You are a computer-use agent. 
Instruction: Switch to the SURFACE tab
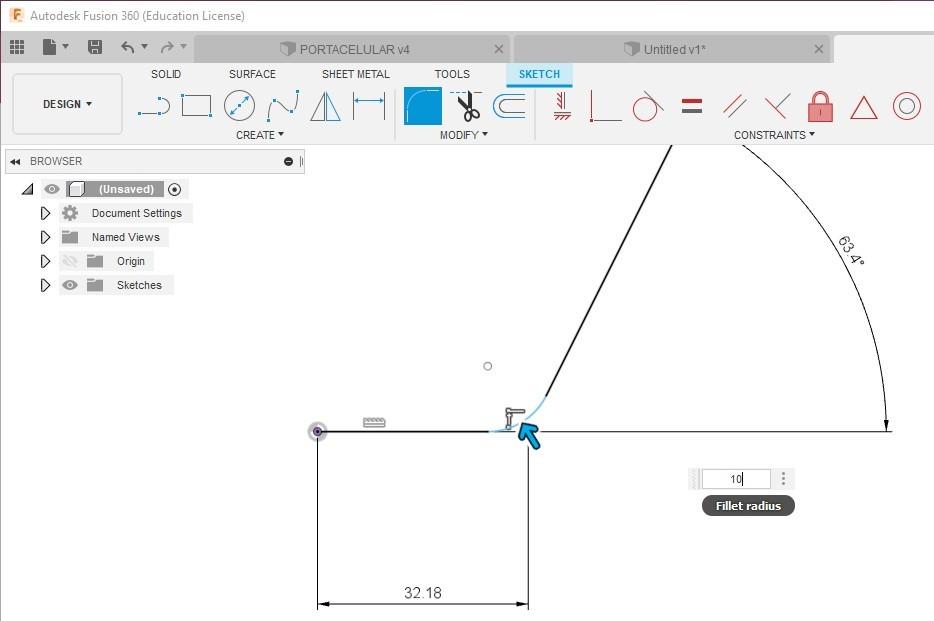(252, 74)
